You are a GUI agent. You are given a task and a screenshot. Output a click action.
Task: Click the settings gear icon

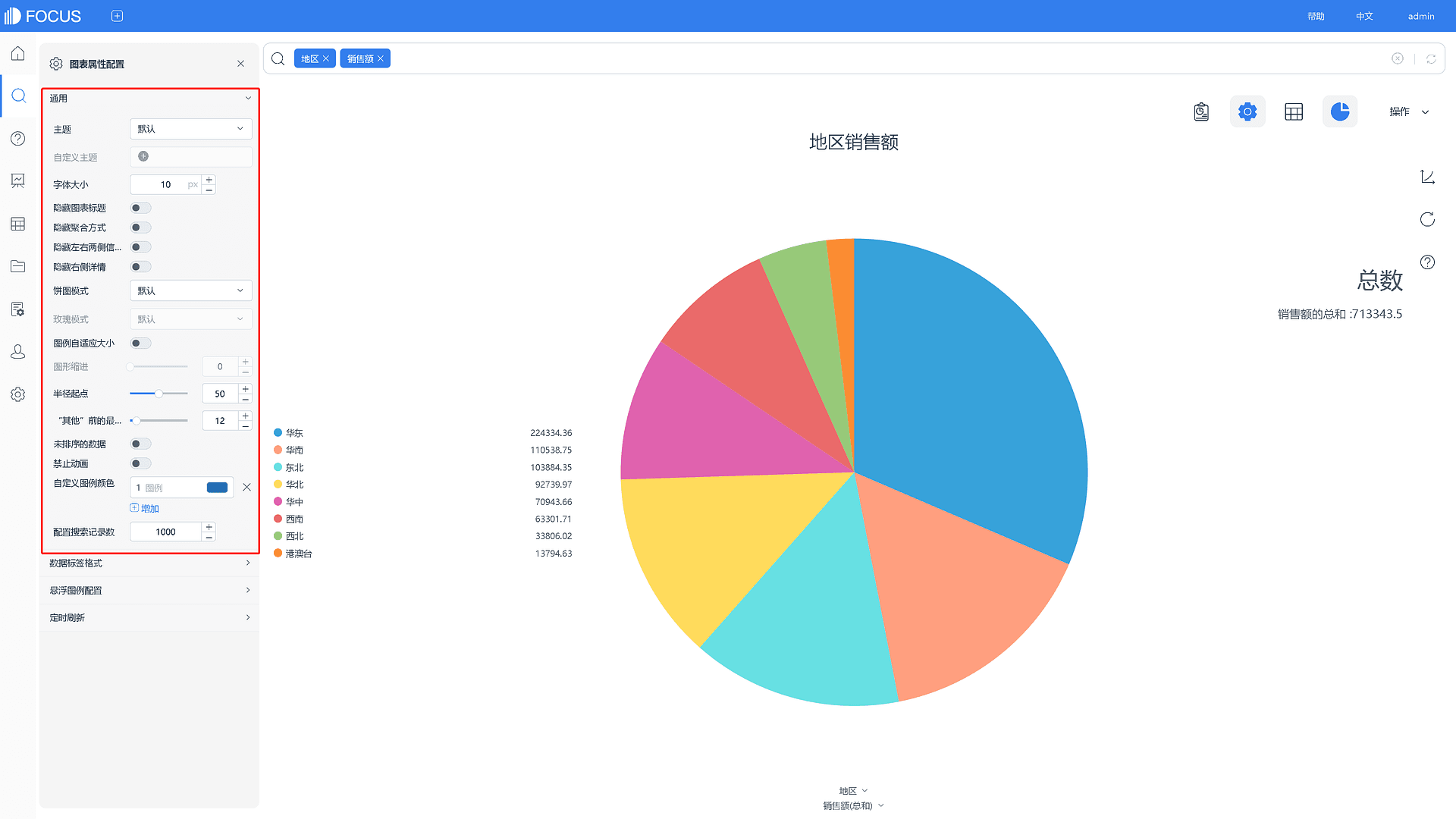tap(1247, 111)
